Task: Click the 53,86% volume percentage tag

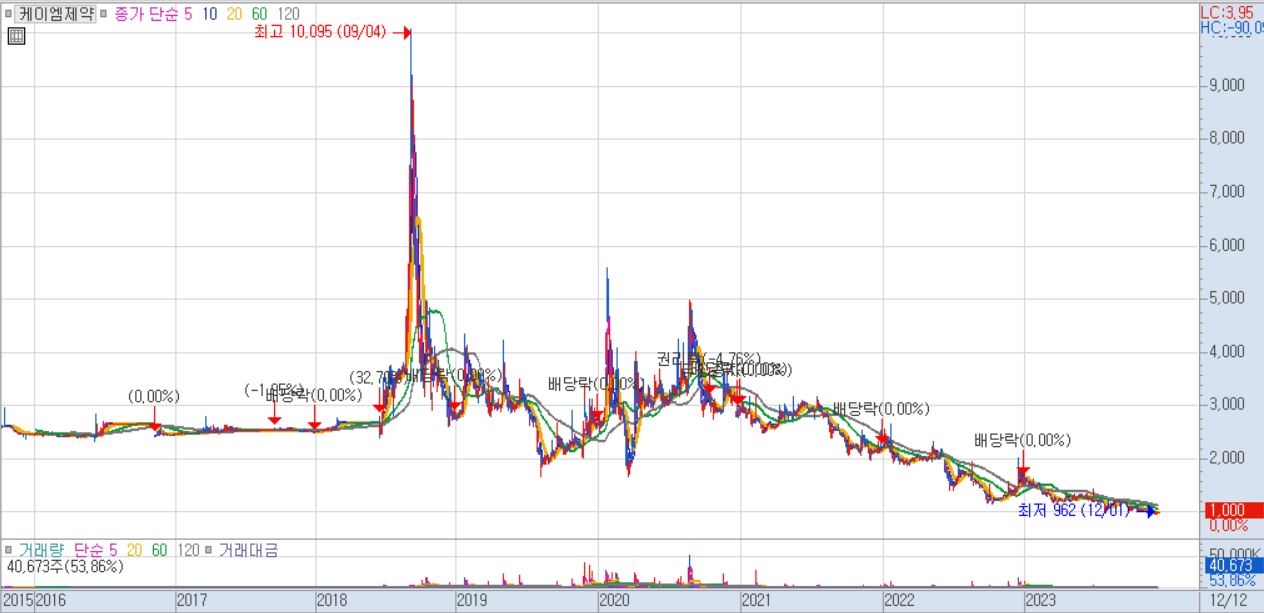Action: [1230, 580]
